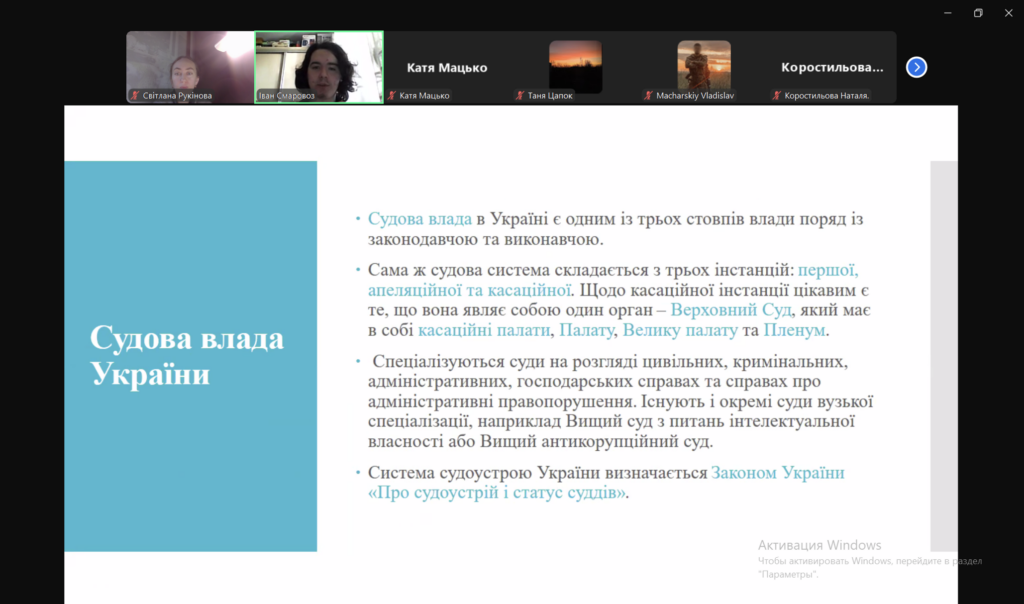Click muted mic icon beside Світлана Рукінова
This screenshot has width=1024, height=604.
[x=135, y=95]
